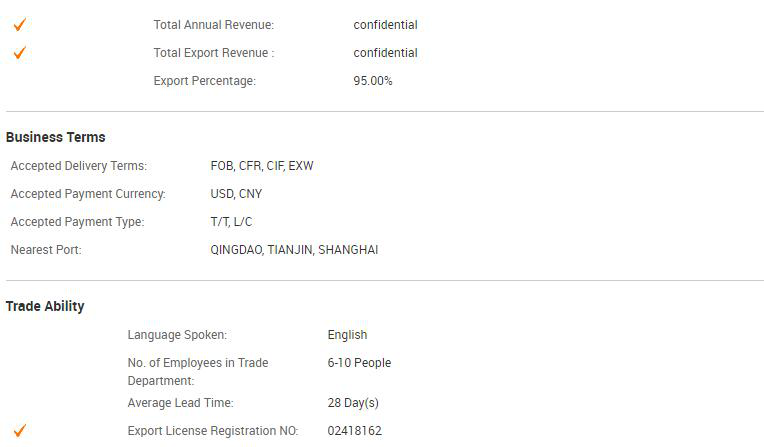Click the confidential value for Total Export Revenue
This screenshot has width=771, height=447.
[386, 53]
